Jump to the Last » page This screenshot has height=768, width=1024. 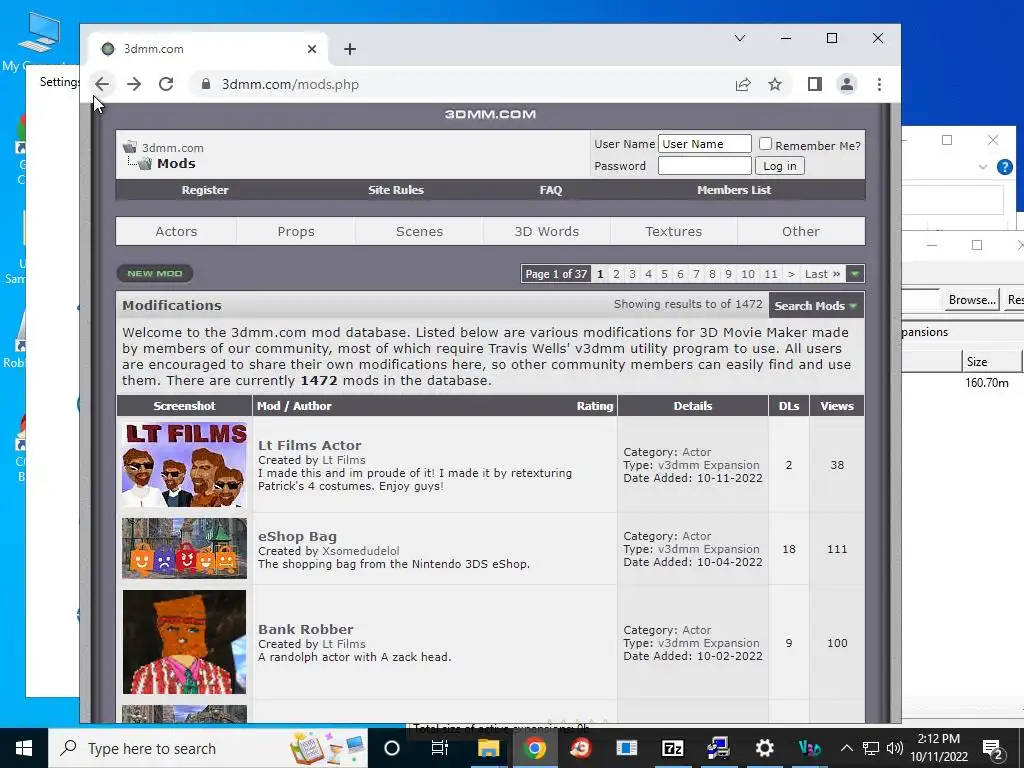[822, 274]
